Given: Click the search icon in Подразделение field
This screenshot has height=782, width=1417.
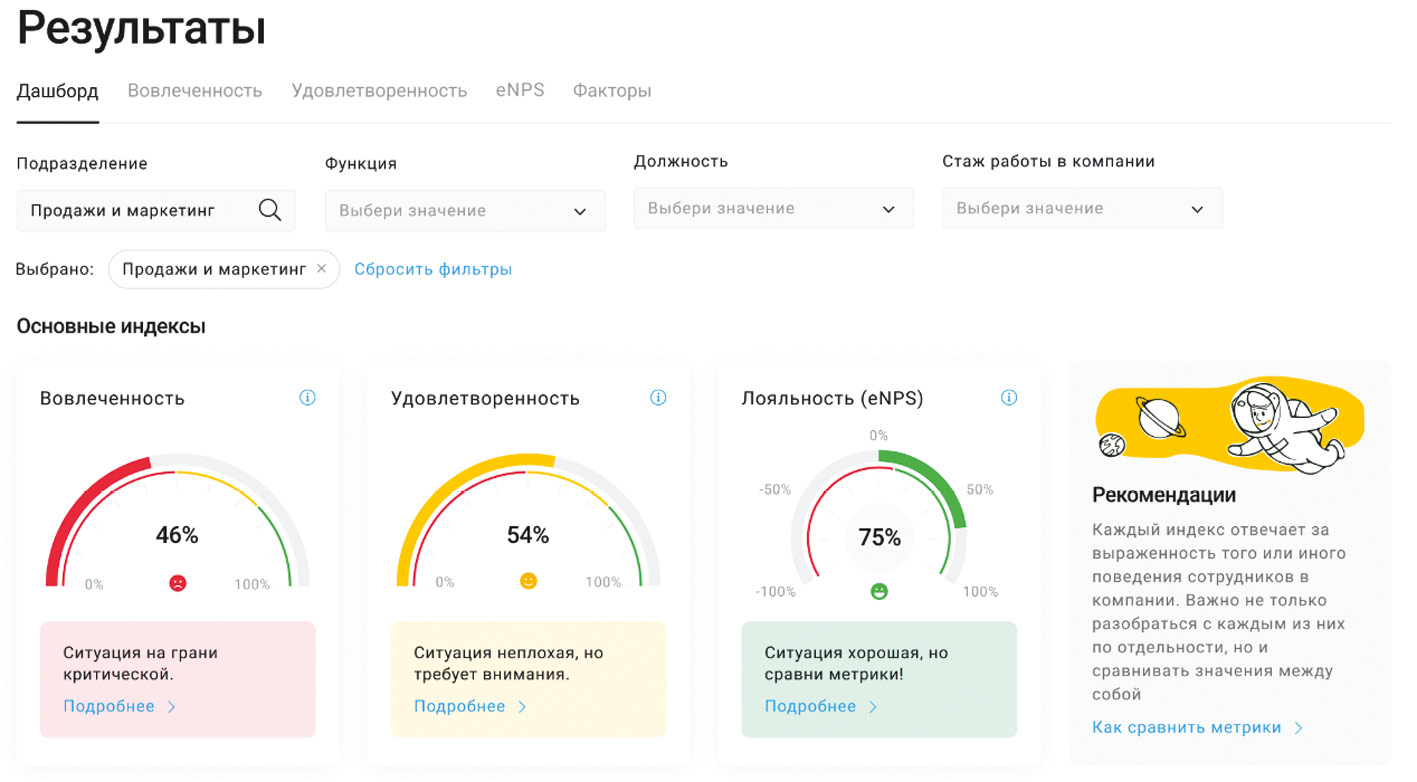Looking at the screenshot, I should click(269, 210).
